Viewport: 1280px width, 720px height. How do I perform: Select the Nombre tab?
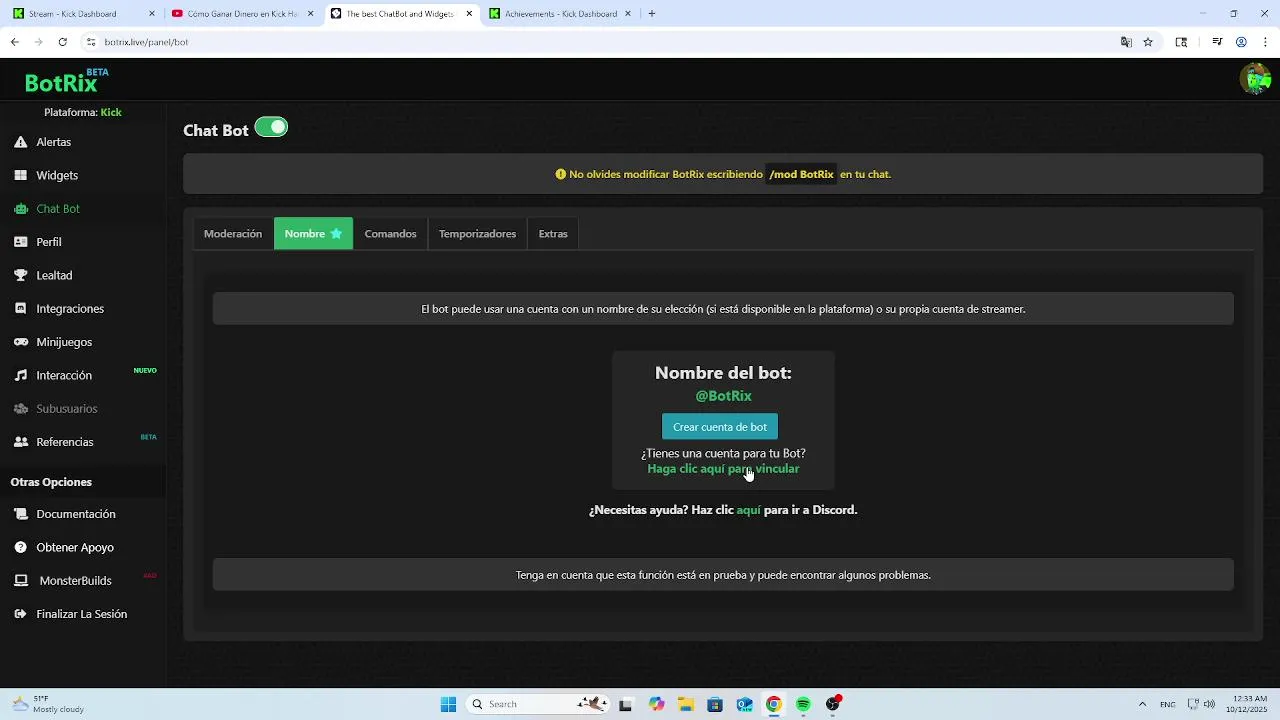(x=313, y=234)
